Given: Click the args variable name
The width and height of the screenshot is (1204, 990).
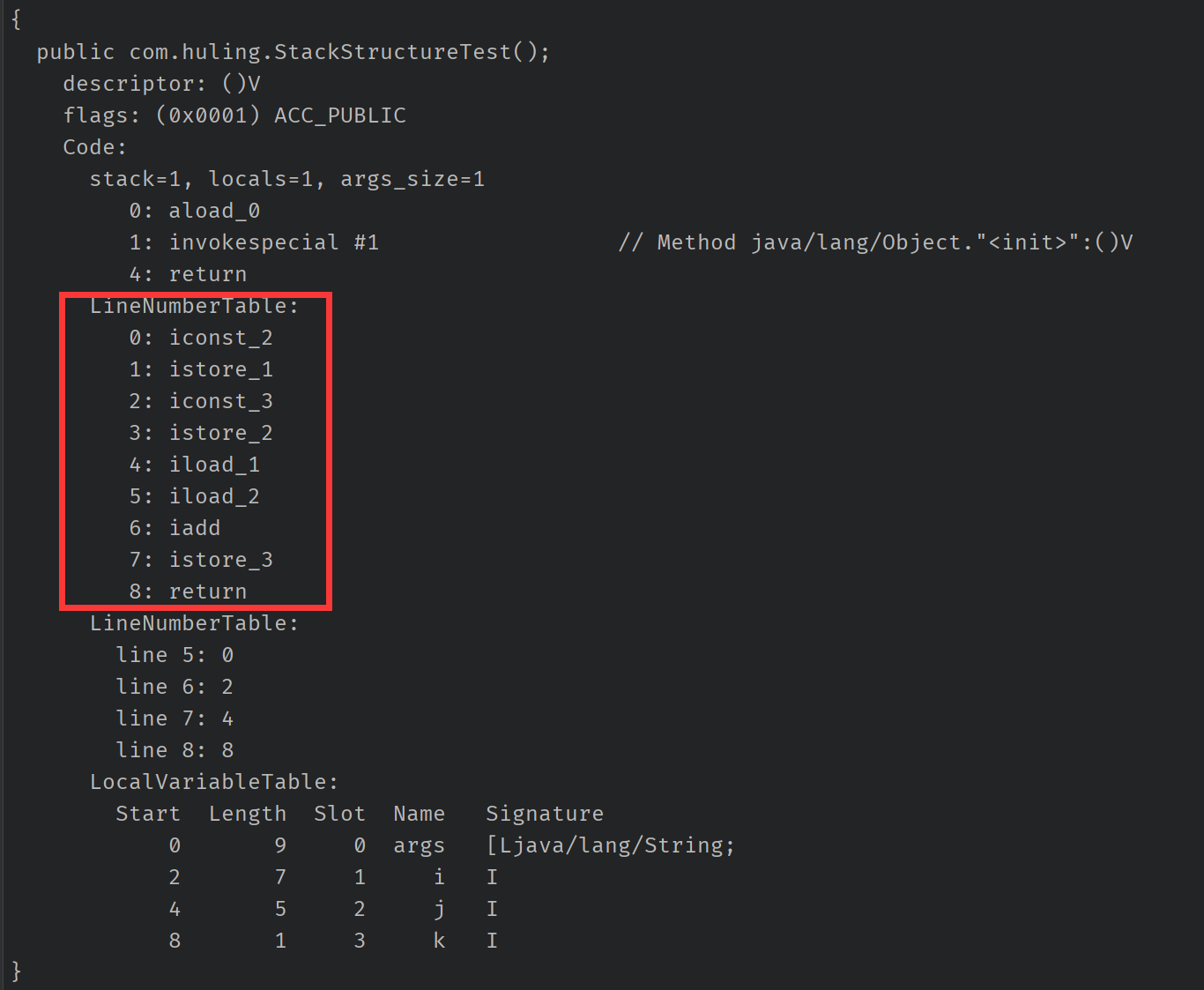Looking at the screenshot, I should click(419, 845).
